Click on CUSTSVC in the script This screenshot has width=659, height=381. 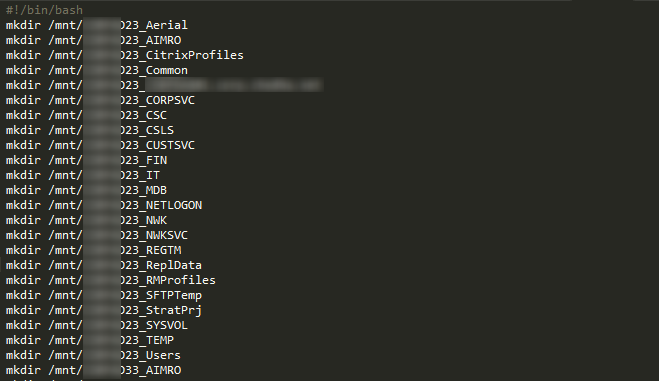(x=170, y=145)
